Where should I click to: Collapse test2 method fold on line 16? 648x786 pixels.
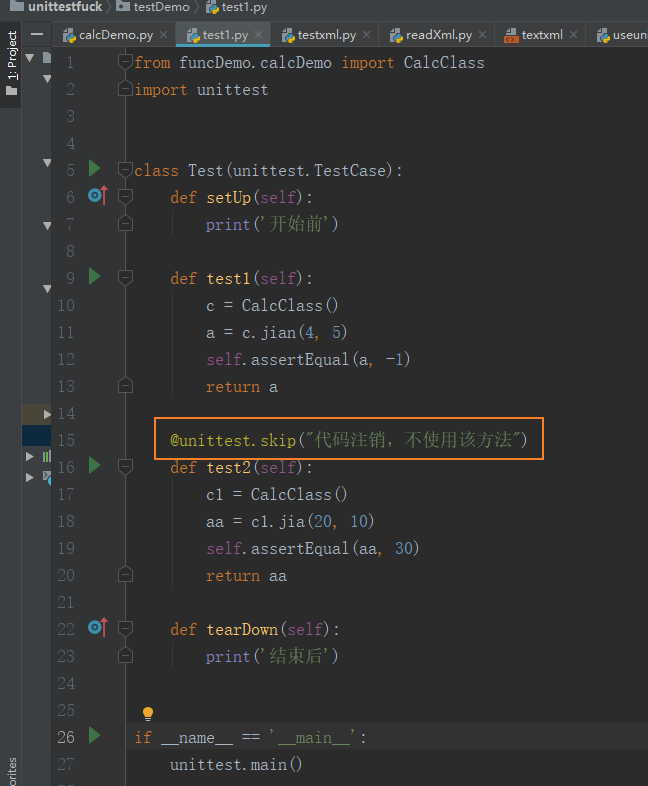click(x=125, y=467)
